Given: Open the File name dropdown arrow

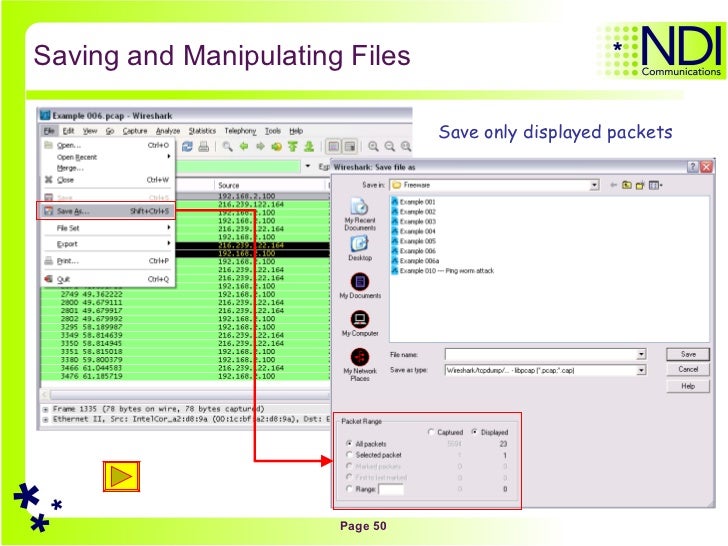Looking at the screenshot, I should tap(641, 355).
